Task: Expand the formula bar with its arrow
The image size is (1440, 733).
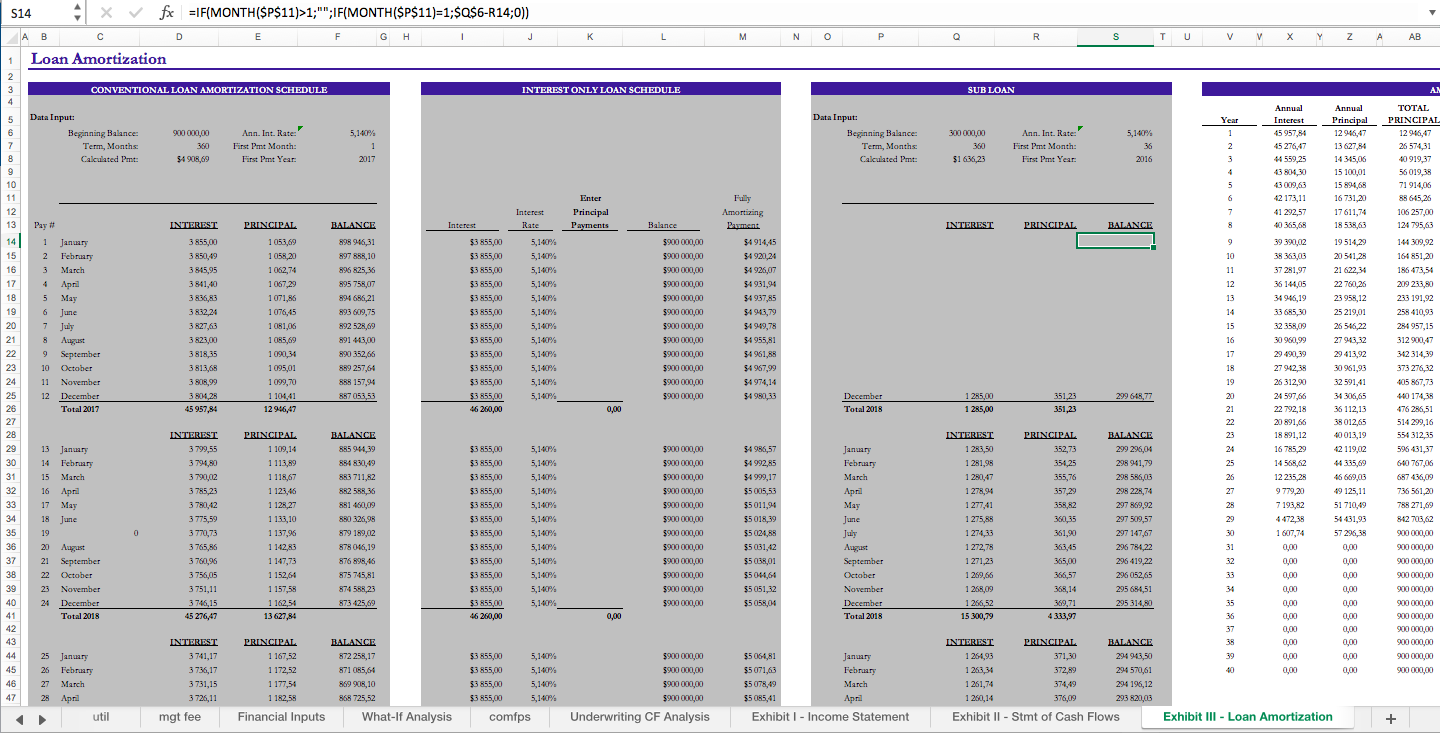Action: coord(1432,13)
